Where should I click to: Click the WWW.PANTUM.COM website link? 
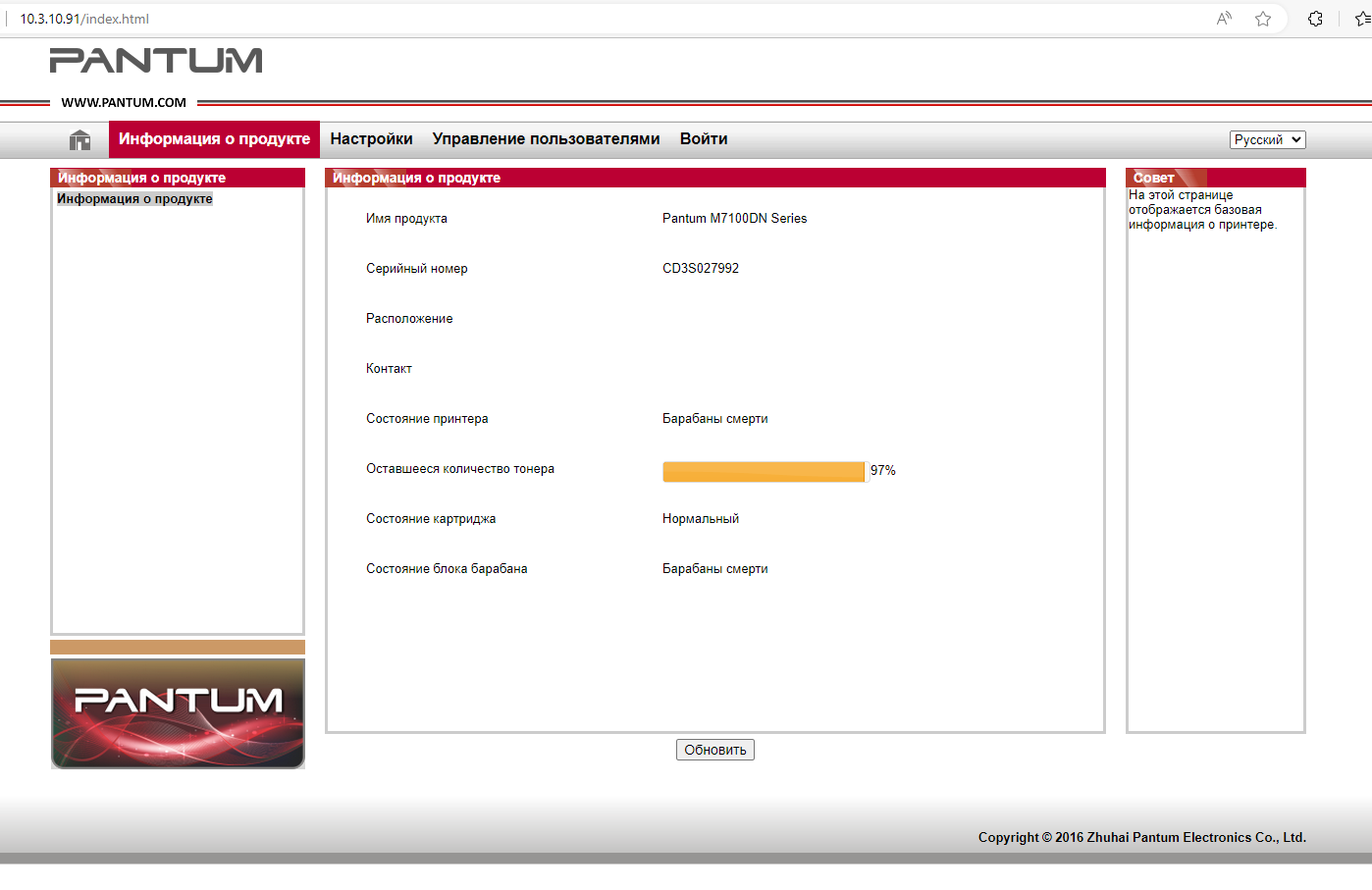click(x=124, y=102)
